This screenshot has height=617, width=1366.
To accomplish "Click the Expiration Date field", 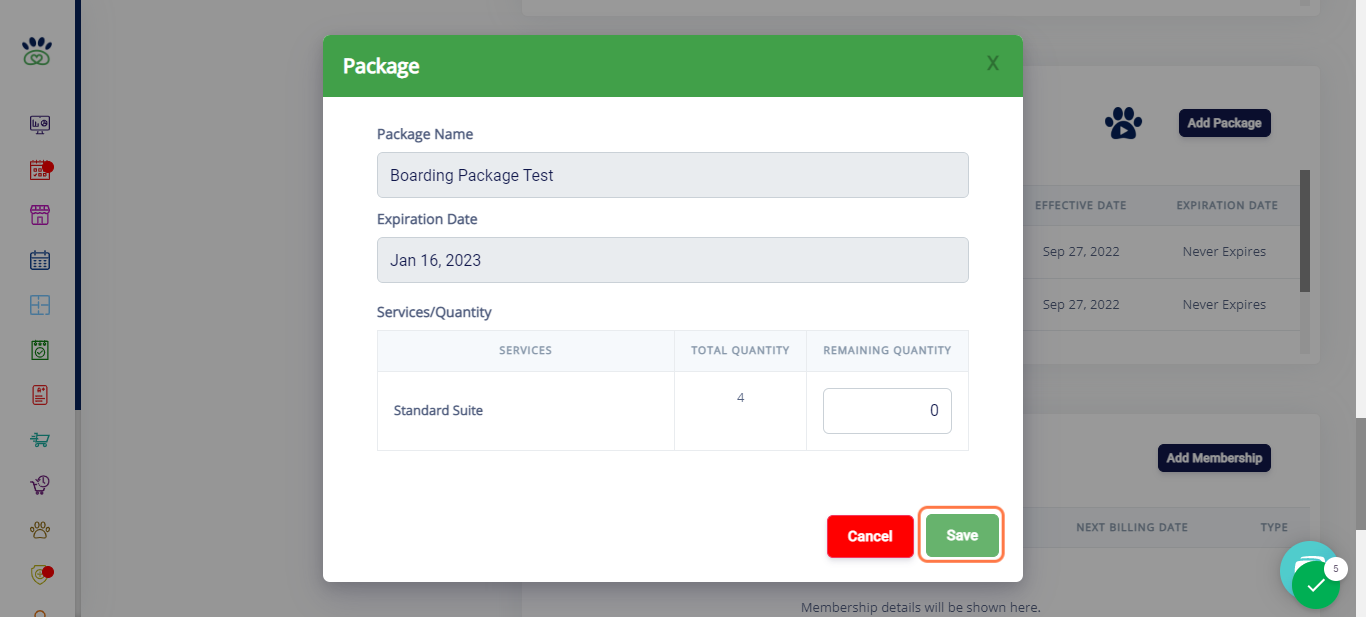I will [x=673, y=260].
